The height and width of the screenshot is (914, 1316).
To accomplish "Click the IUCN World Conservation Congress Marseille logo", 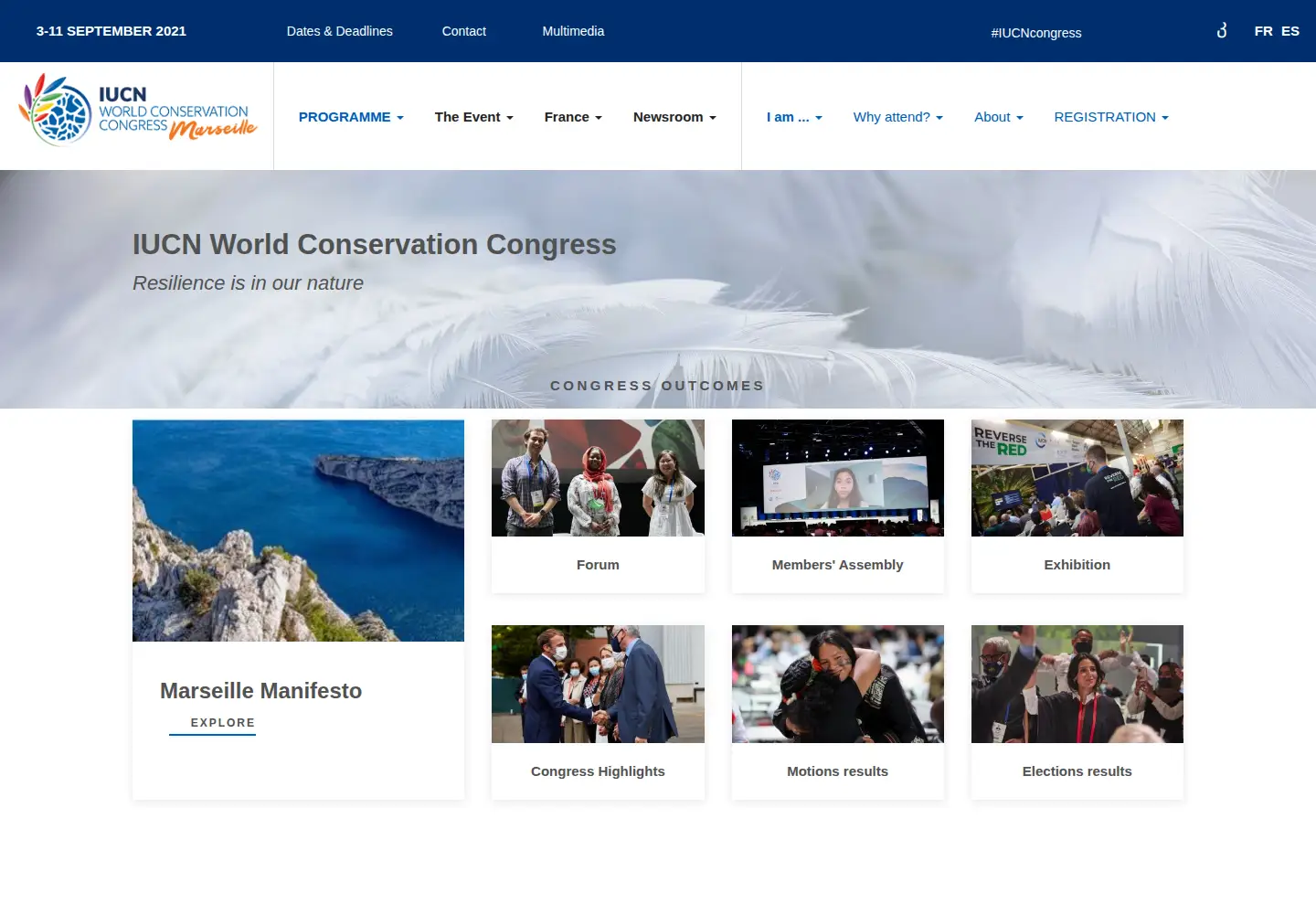I will pos(138,110).
